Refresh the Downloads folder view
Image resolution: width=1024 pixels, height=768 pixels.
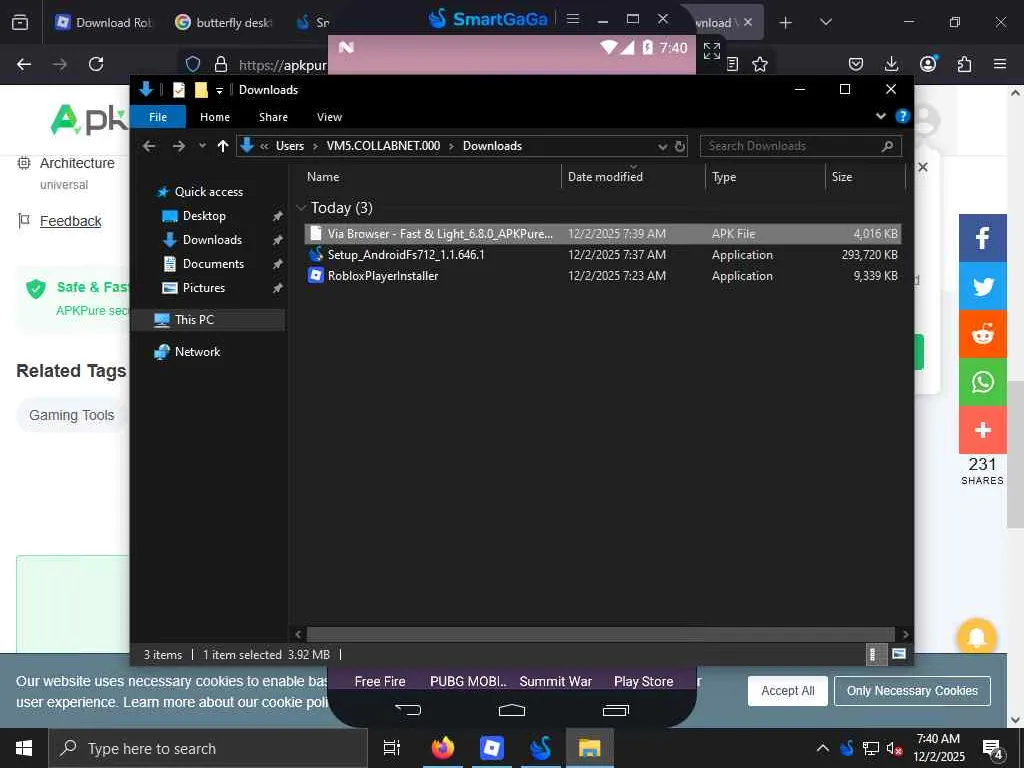pyautogui.click(x=680, y=146)
